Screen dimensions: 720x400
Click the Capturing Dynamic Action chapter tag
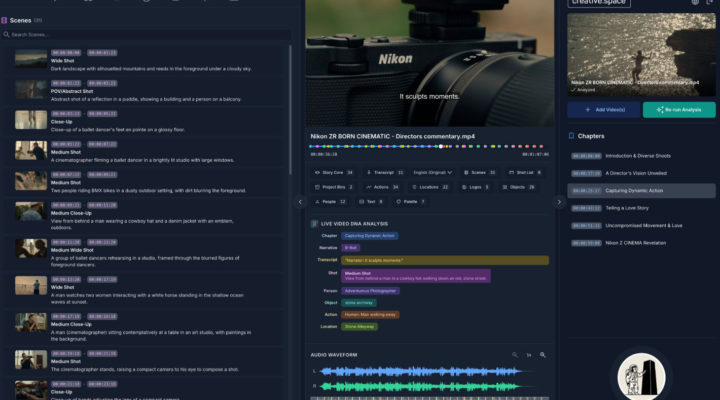coord(370,236)
